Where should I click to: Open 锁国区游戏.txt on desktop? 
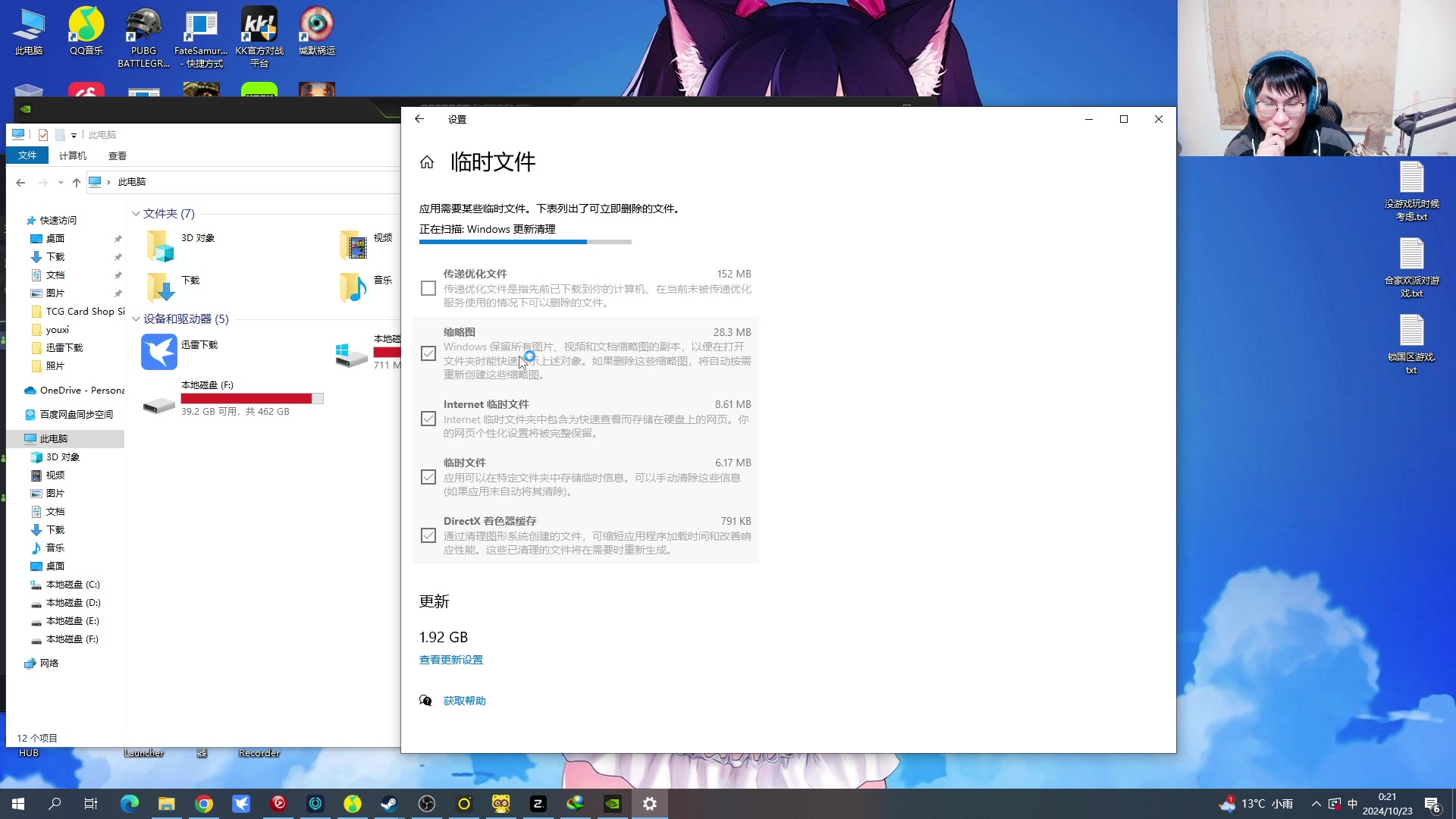coord(1411,344)
